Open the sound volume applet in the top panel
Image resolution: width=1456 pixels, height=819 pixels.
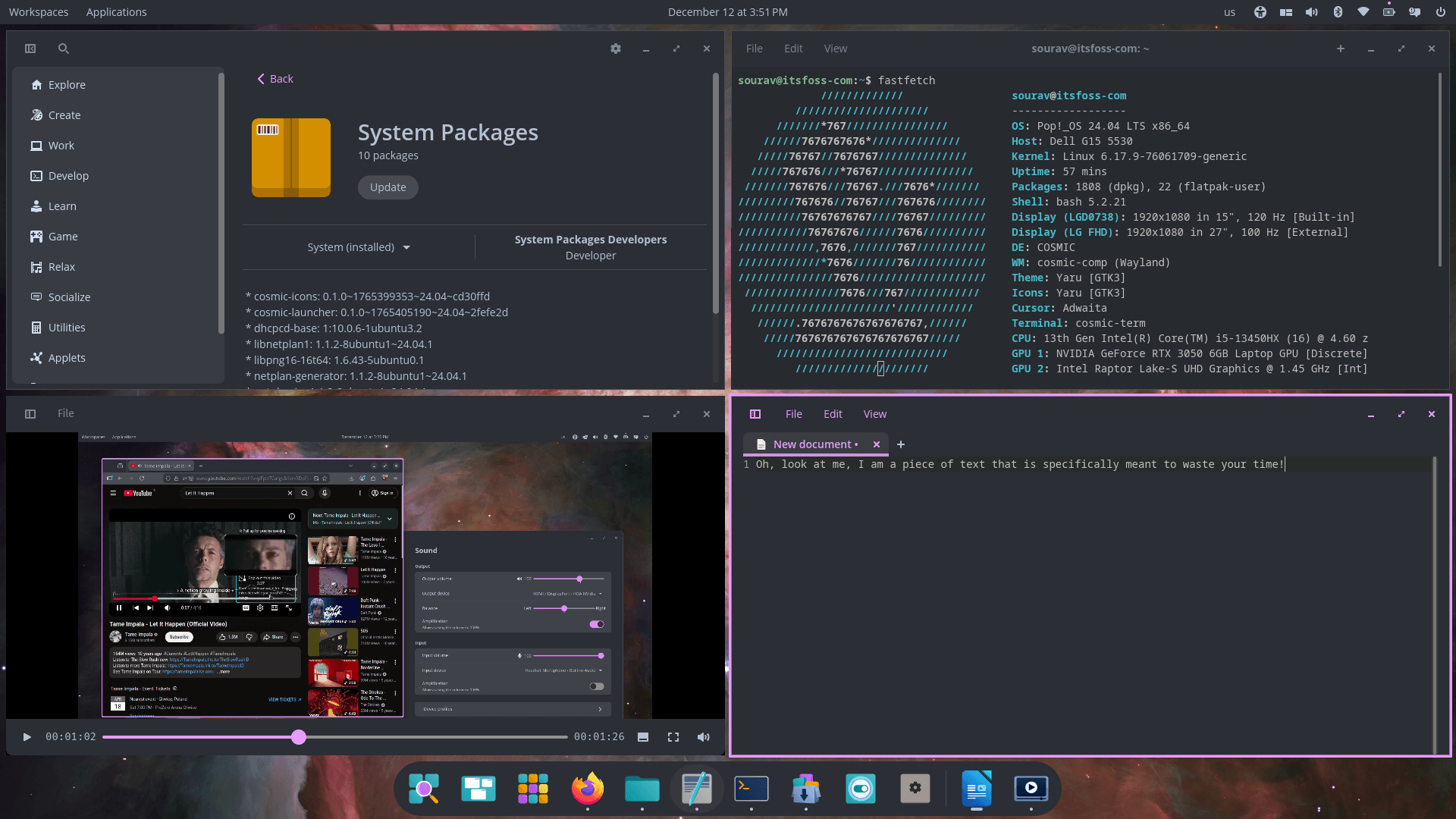1312,12
